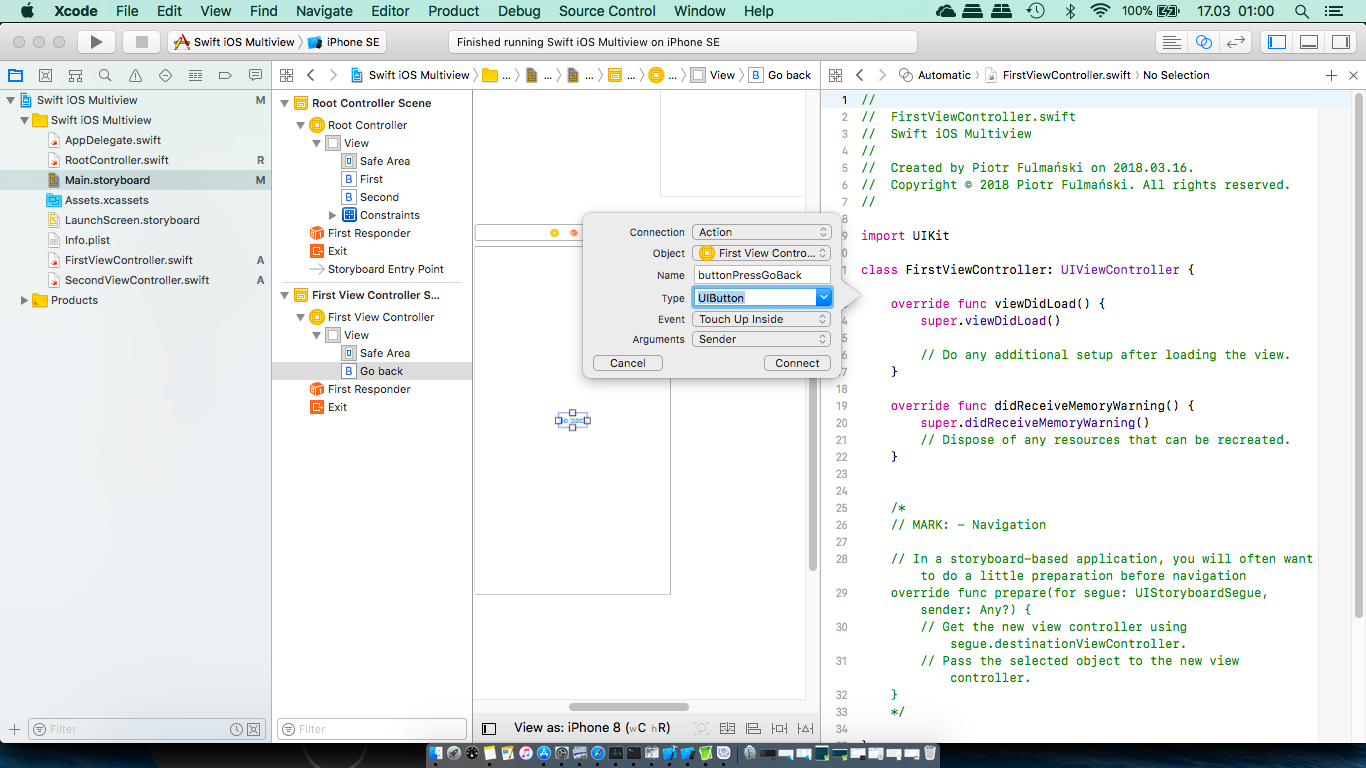Open the Source Control menu
Image resolution: width=1366 pixels, height=768 pixels.
(607, 11)
